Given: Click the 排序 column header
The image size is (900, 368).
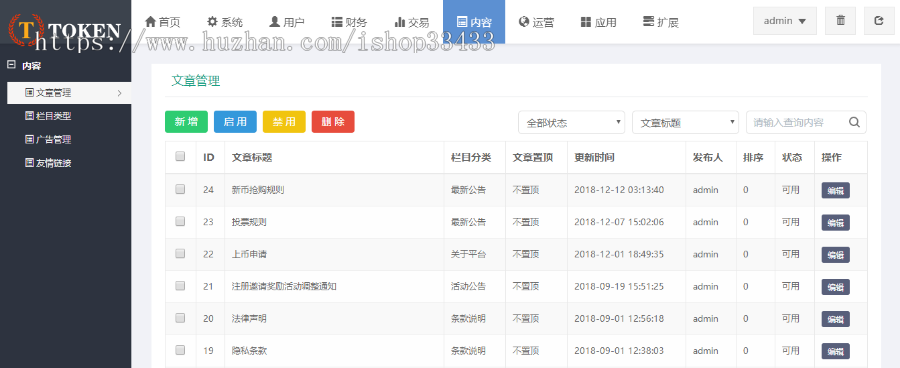Looking at the screenshot, I should point(753,157).
